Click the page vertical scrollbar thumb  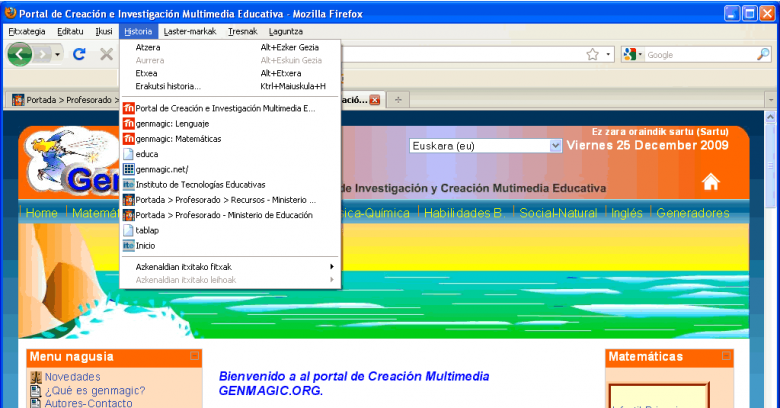tap(771, 165)
